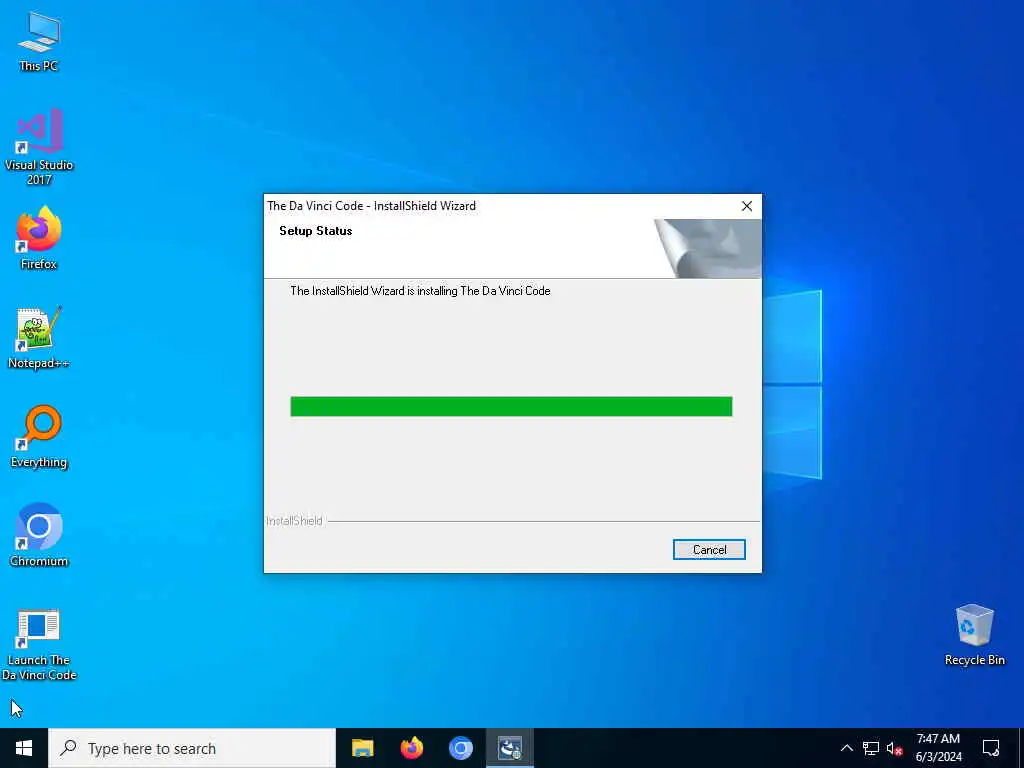Open the notification action center
The width and height of the screenshot is (1024, 768).
coord(991,748)
